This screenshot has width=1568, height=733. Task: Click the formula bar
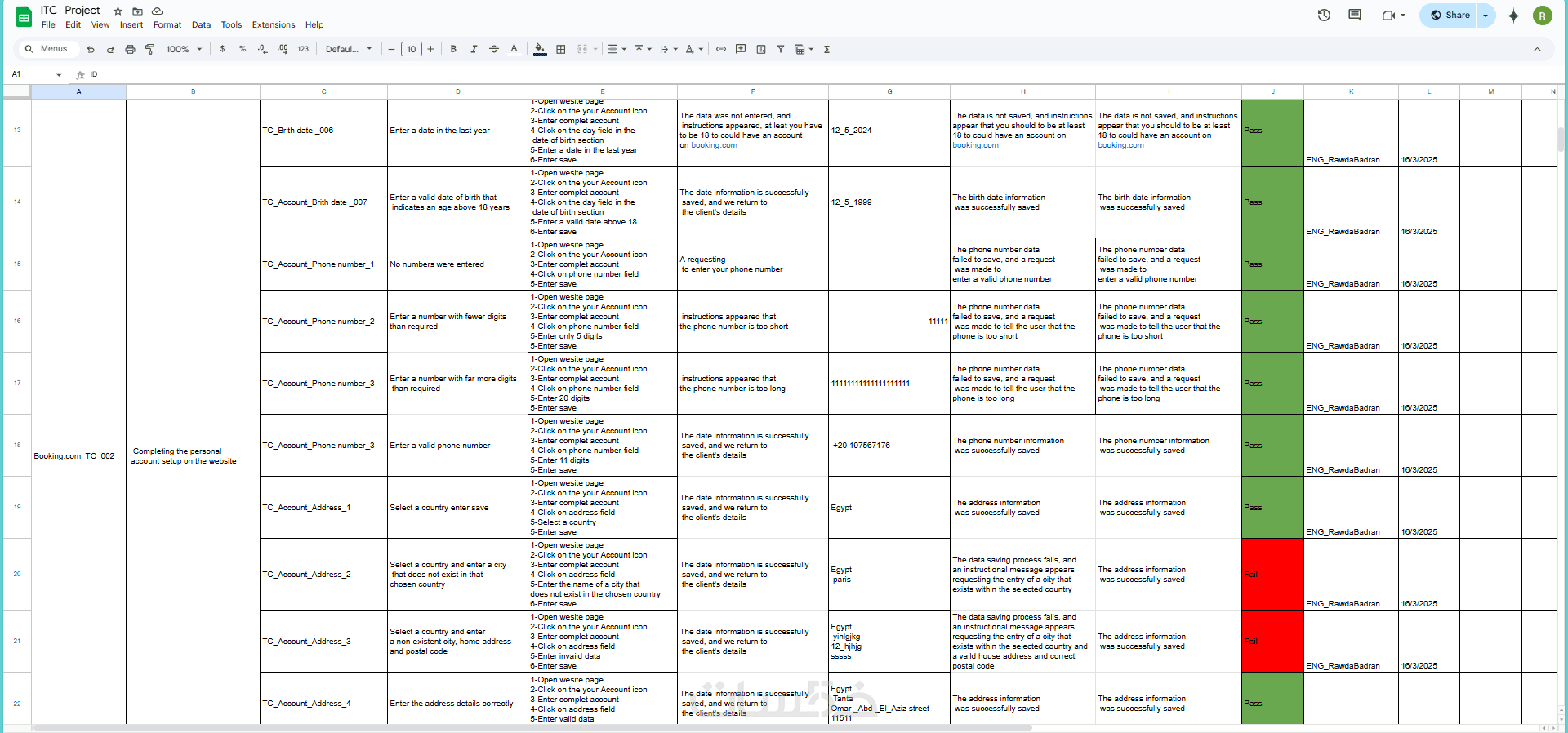pos(825,74)
